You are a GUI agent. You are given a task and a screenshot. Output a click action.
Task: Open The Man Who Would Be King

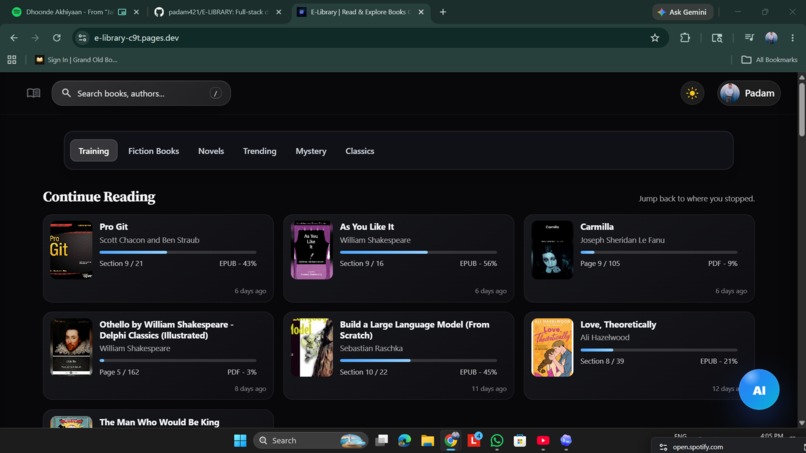point(159,422)
